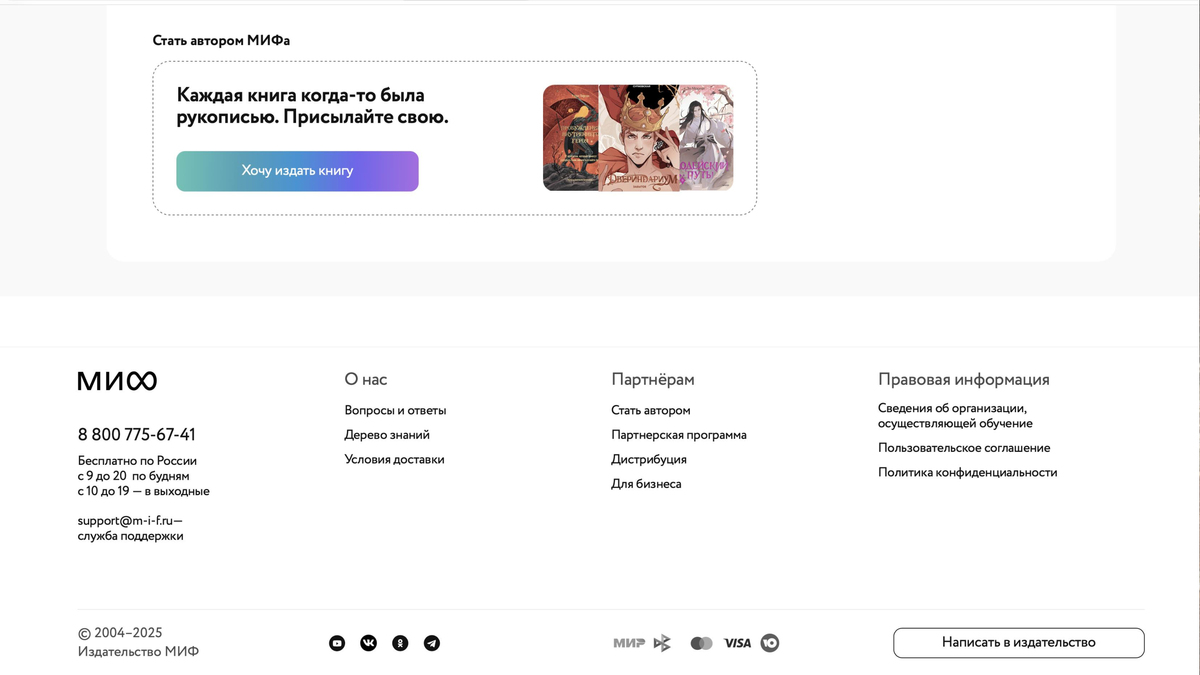Click 'Написать в издательство' button

coord(1018,642)
